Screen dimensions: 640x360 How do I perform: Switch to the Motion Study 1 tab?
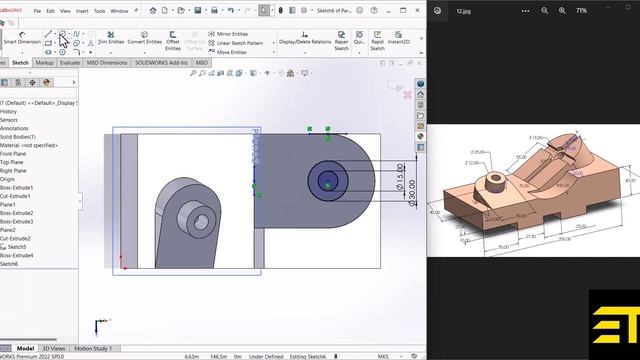tap(93, 349)
